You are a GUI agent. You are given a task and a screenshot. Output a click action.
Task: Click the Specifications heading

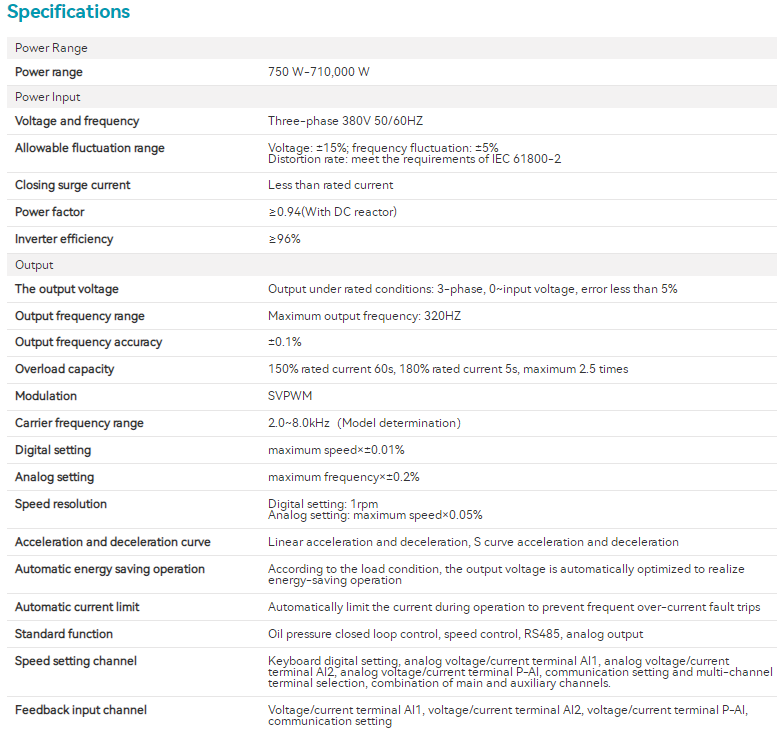pyautogui.click(x=69, y=13)
